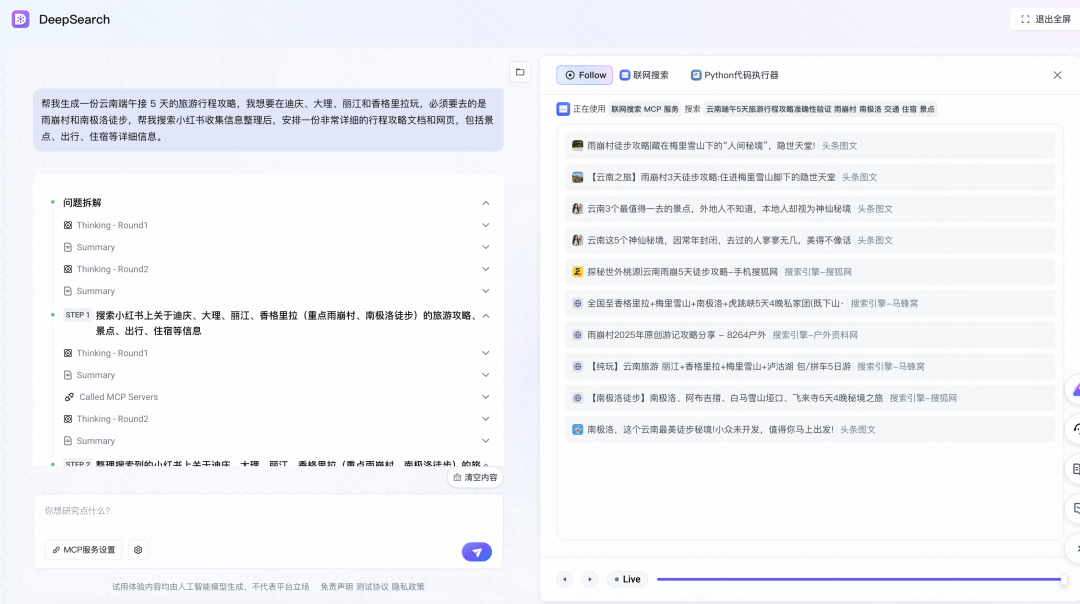Open the settings gear next to MCP服务设置
This screenshot has width=1080, height=604.
pos(138,549)
